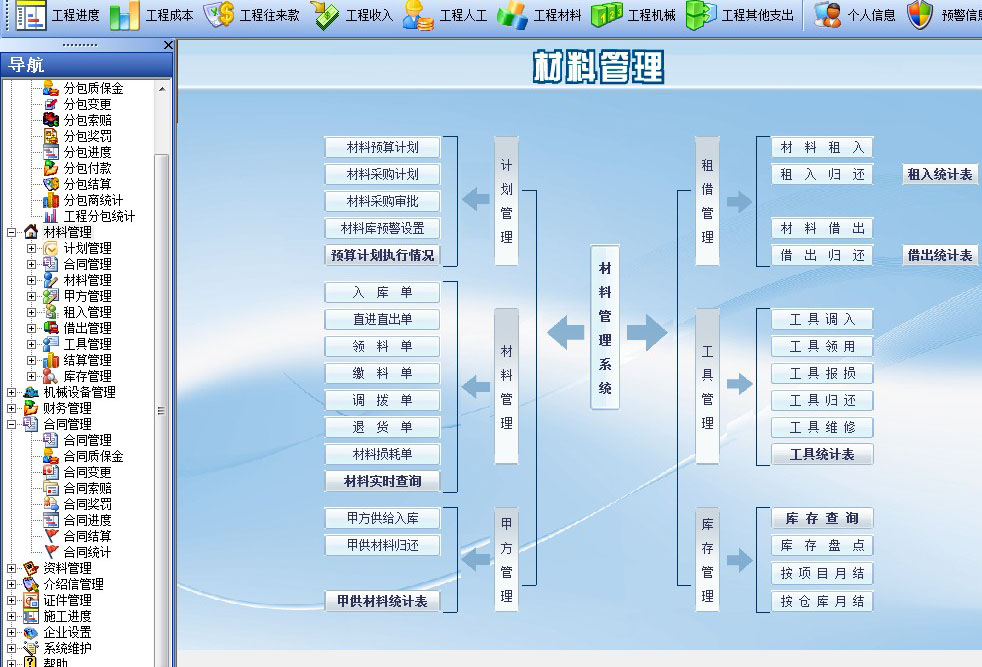Select 合同变更 in navigation tree
982x667 pixels.
87,472
